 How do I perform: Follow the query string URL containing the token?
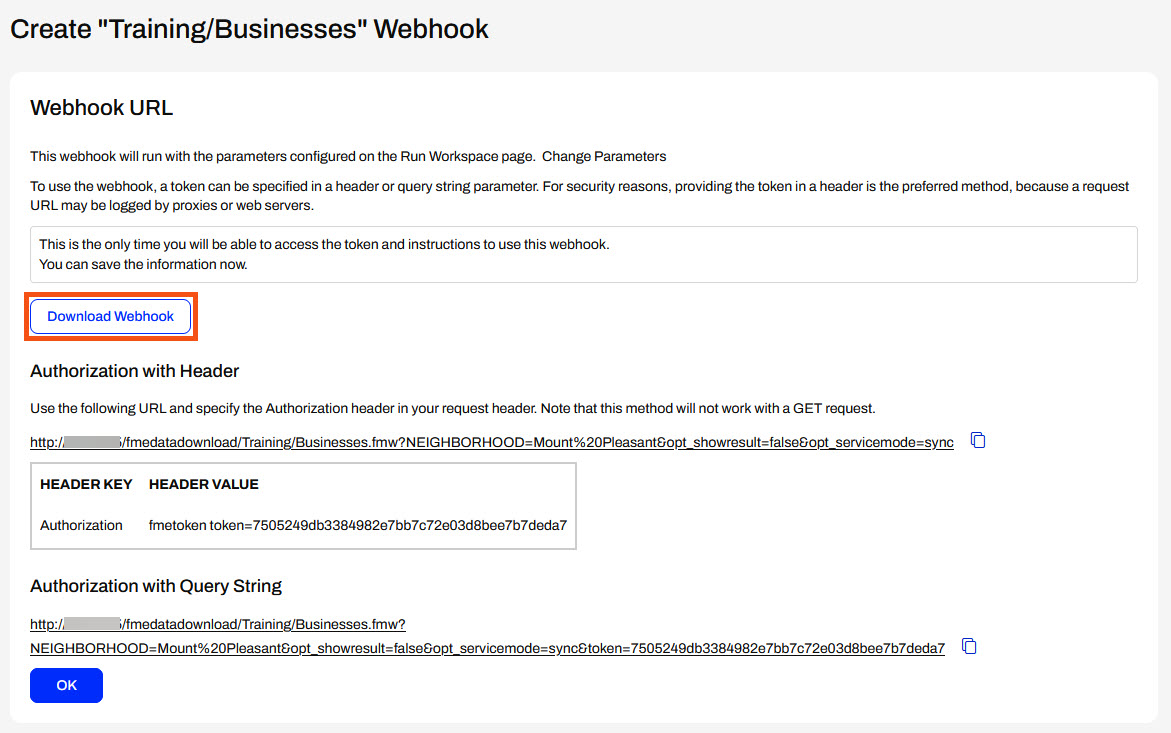(x=487, y=648)
